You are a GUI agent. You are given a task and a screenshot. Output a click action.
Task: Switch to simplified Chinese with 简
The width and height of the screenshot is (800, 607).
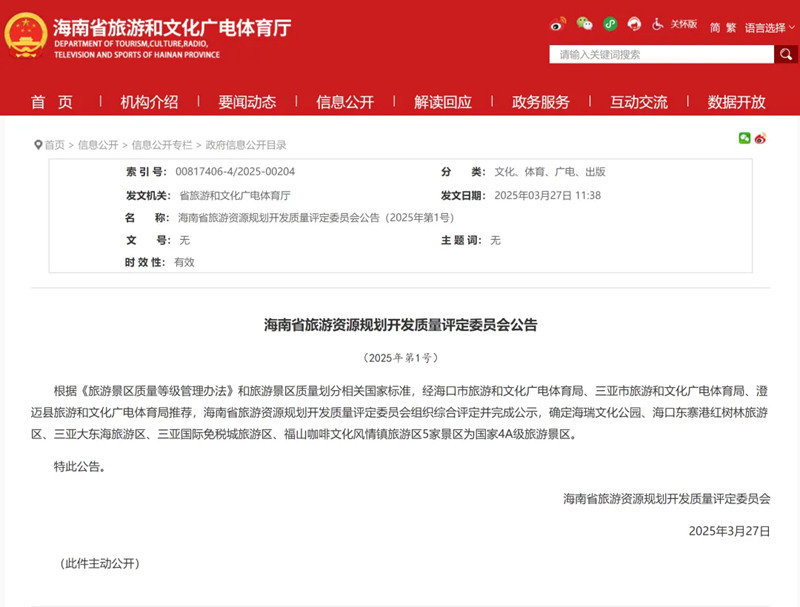pos(714,25)
